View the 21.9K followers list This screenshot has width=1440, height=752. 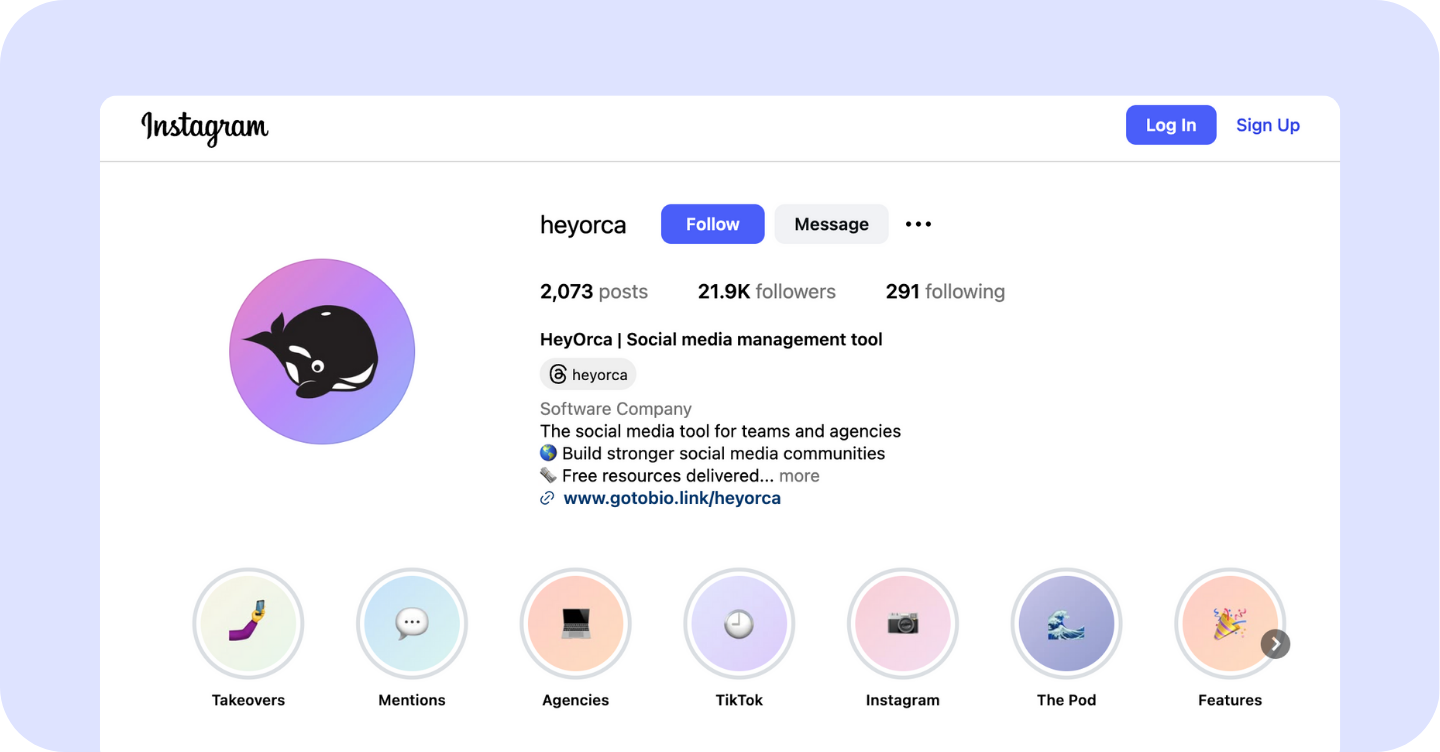pyautogui.click(x=766, y=292)
